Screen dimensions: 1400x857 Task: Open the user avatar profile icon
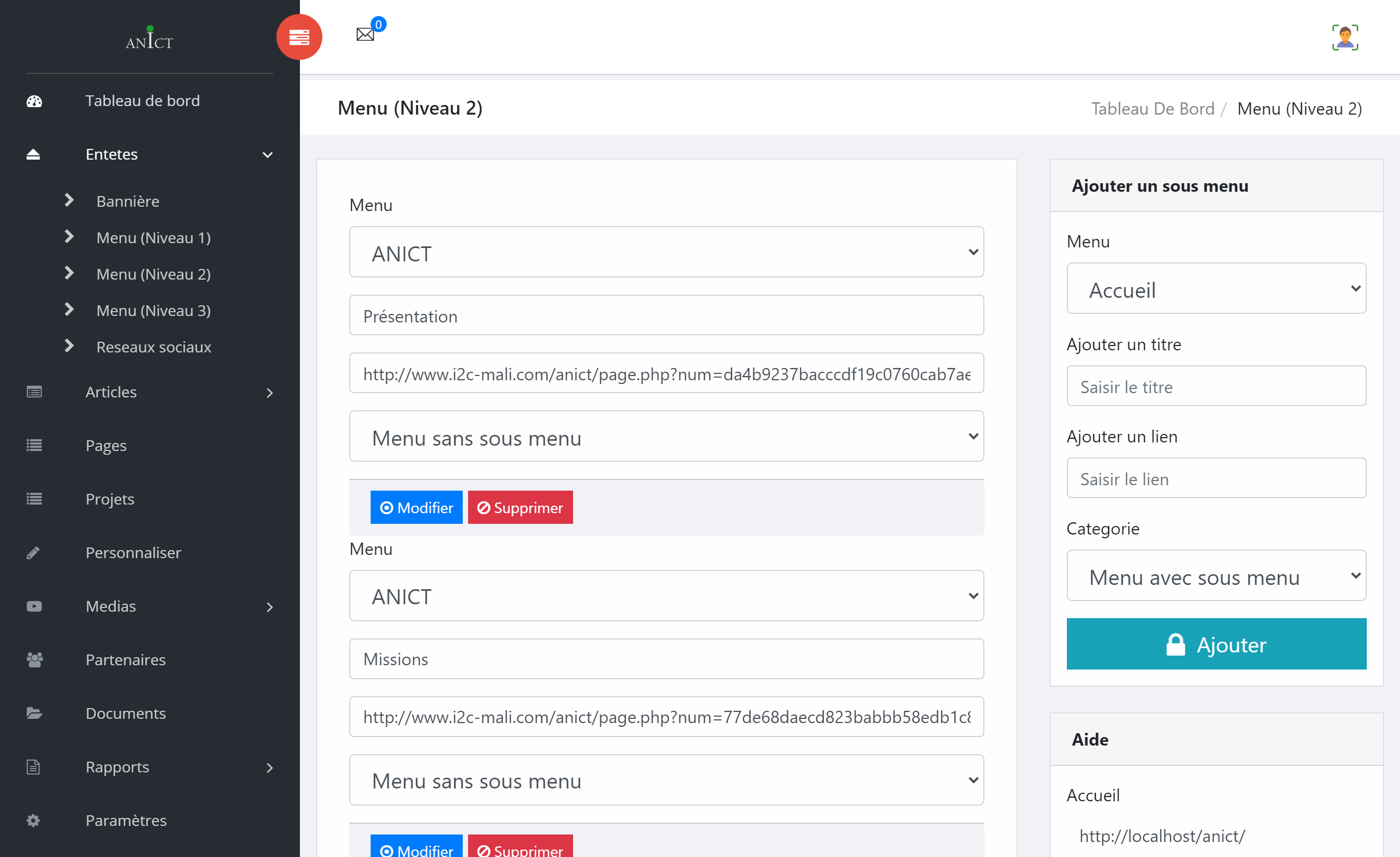tap(1345, 37)
